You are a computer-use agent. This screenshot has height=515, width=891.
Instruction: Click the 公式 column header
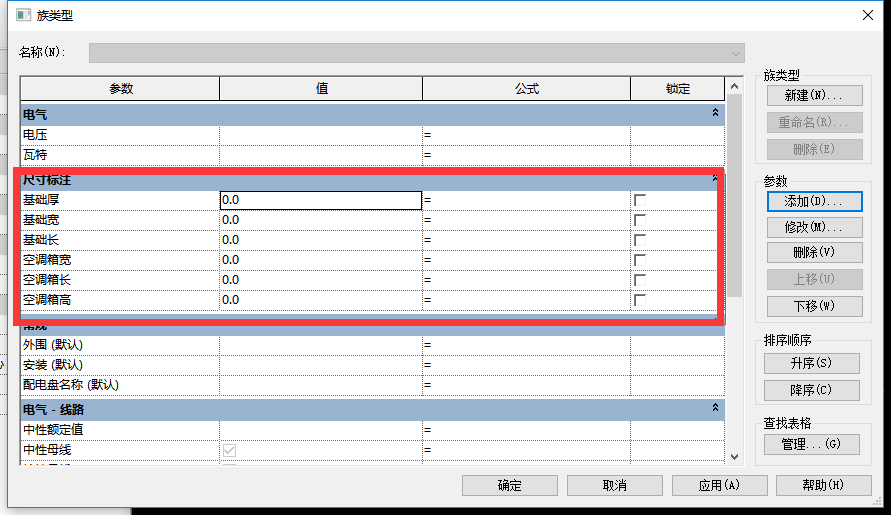527,89
